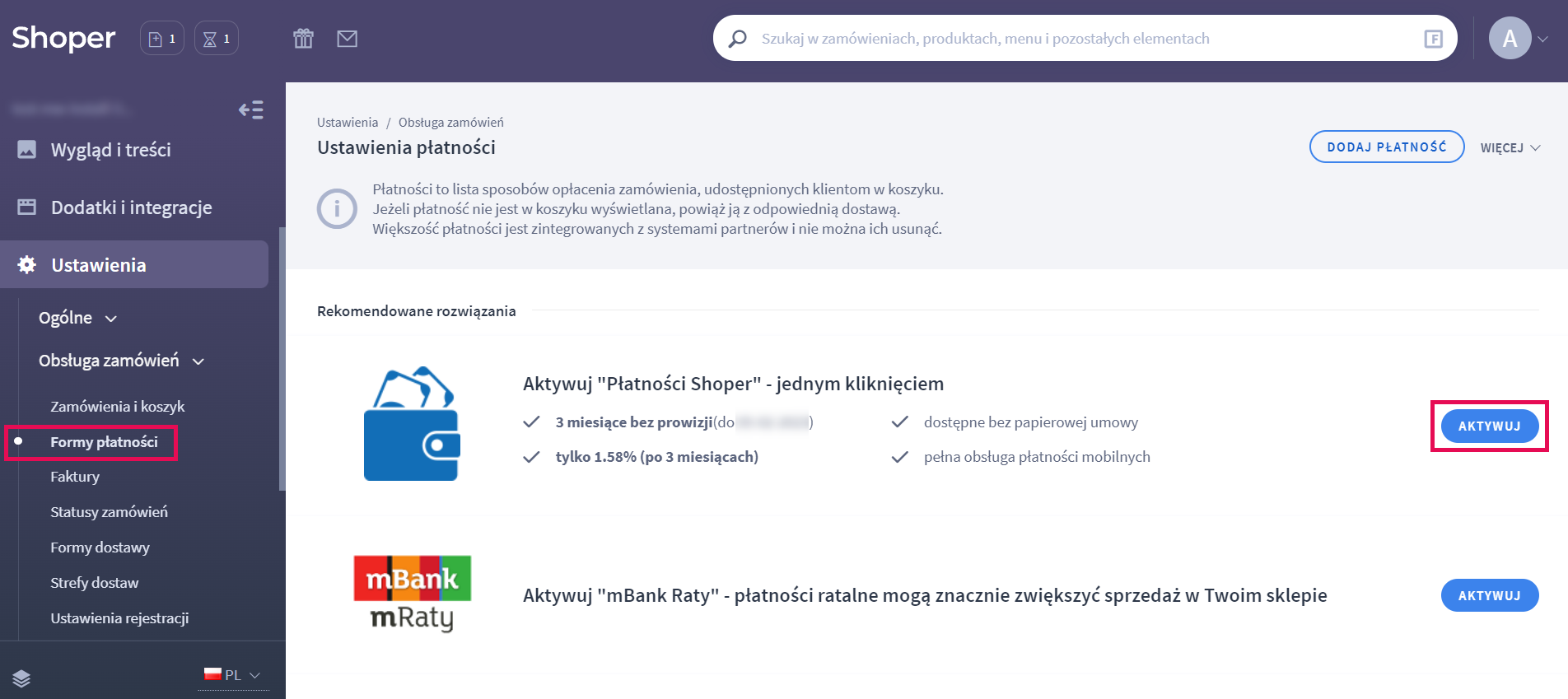Collapse the Obsługa zamówień submenu
This screenshot has height=699, width=1568.
click(x=122, y=361)
